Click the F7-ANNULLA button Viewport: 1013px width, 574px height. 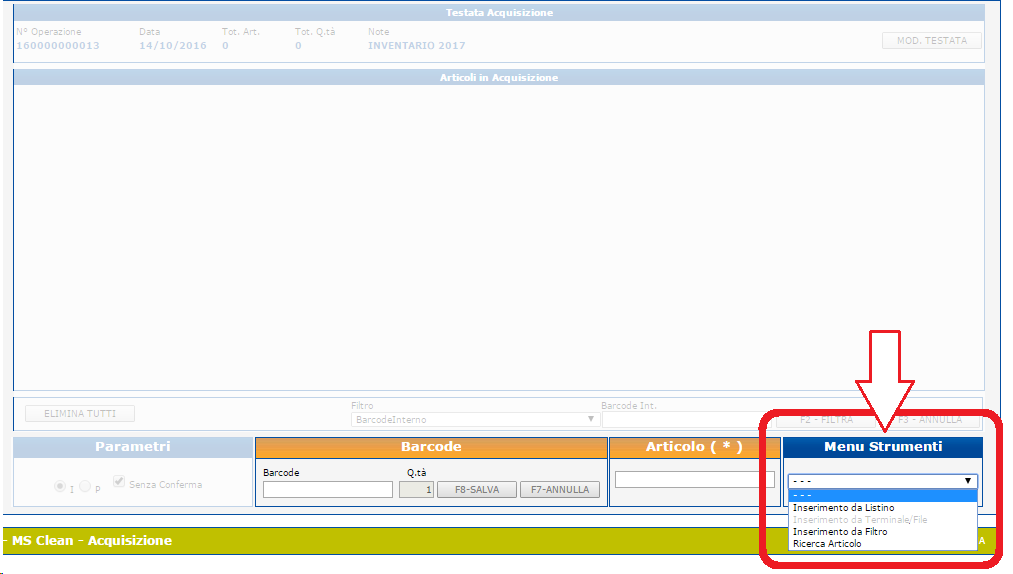point(560,489)
